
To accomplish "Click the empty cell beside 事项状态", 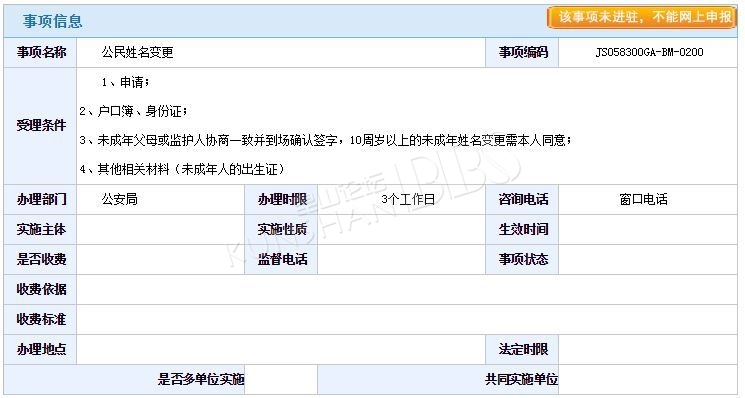I will pyautogui.click(x=648, y=259).
